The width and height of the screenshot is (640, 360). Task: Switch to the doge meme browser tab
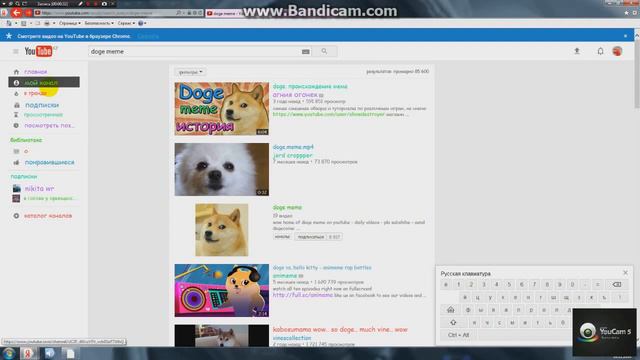(224, 13)
